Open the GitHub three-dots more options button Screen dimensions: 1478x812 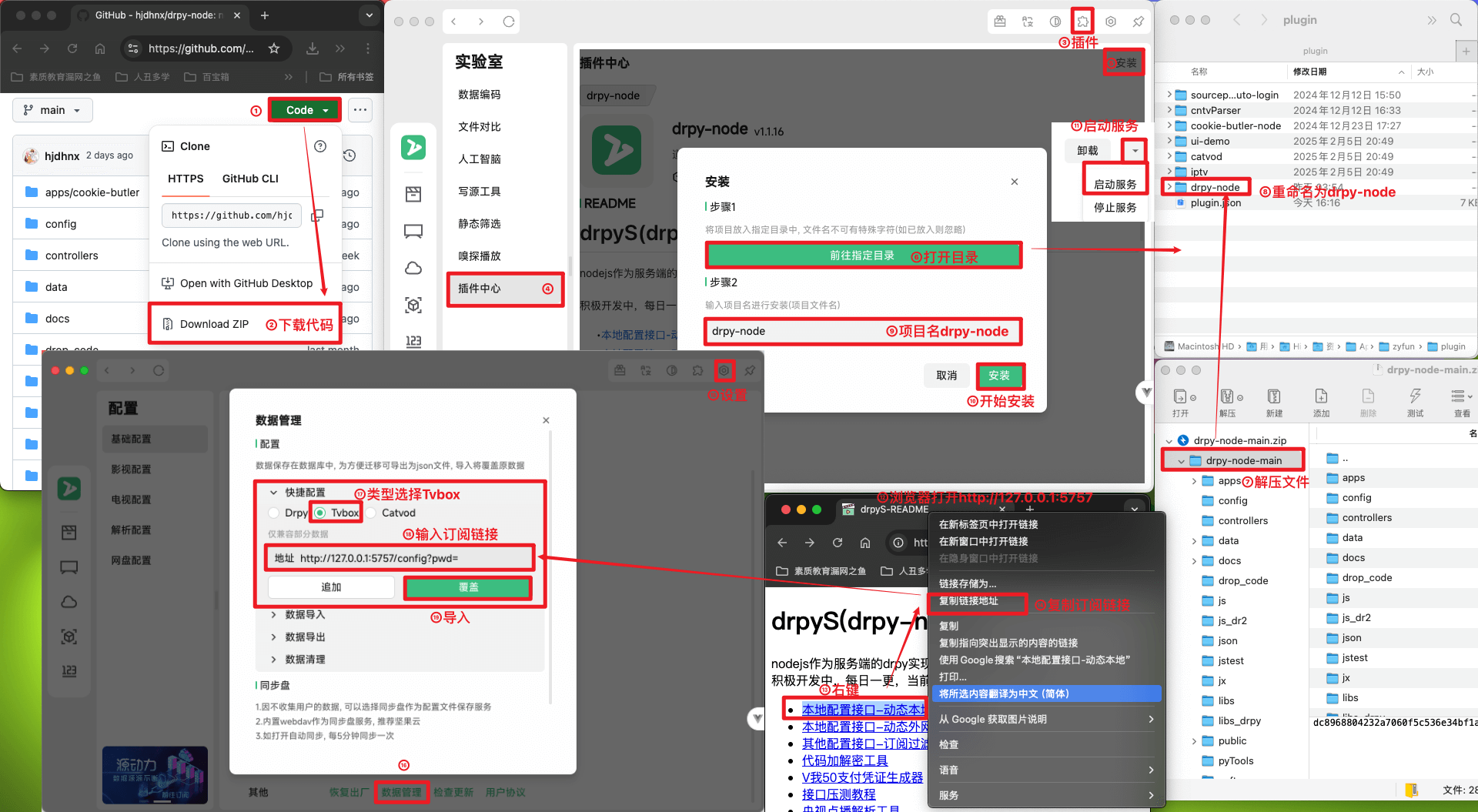click(360, 110)
